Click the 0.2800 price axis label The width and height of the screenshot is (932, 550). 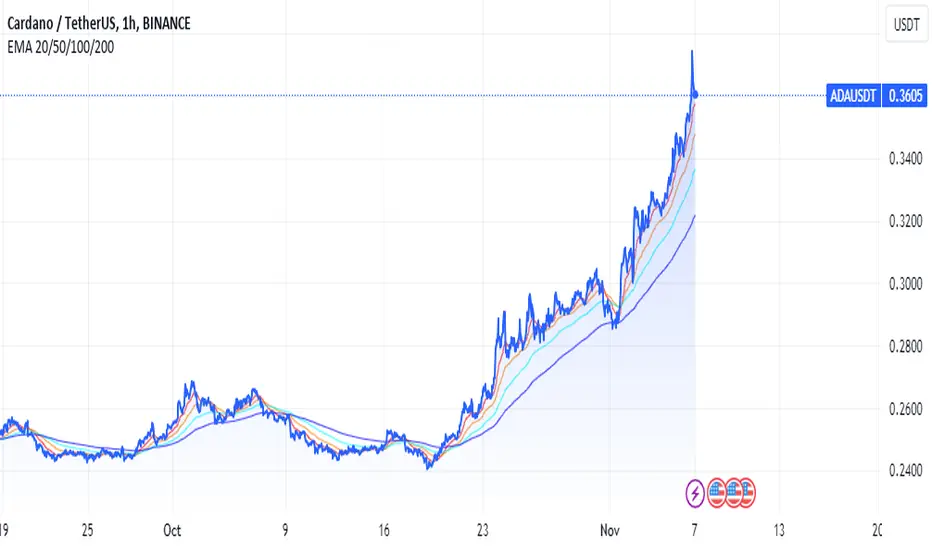(x=905, y=346)
